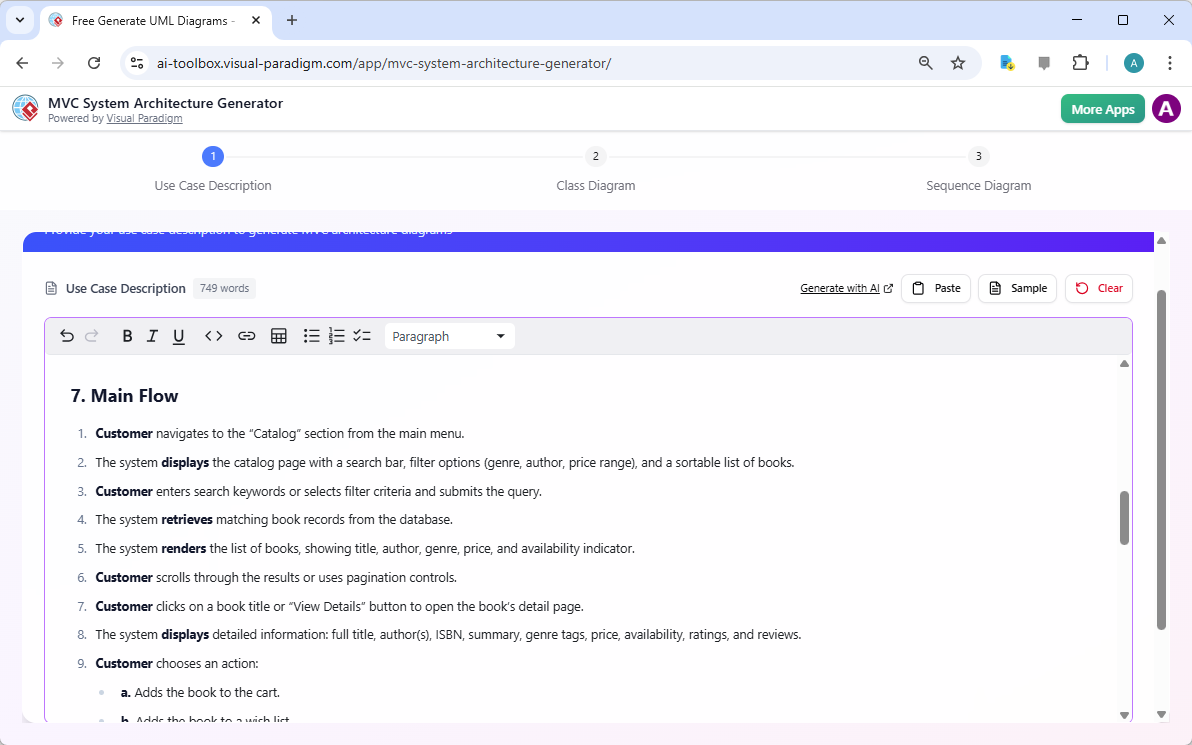Toggle italic formatting
1192x745 pixels.
pos(152,336)
